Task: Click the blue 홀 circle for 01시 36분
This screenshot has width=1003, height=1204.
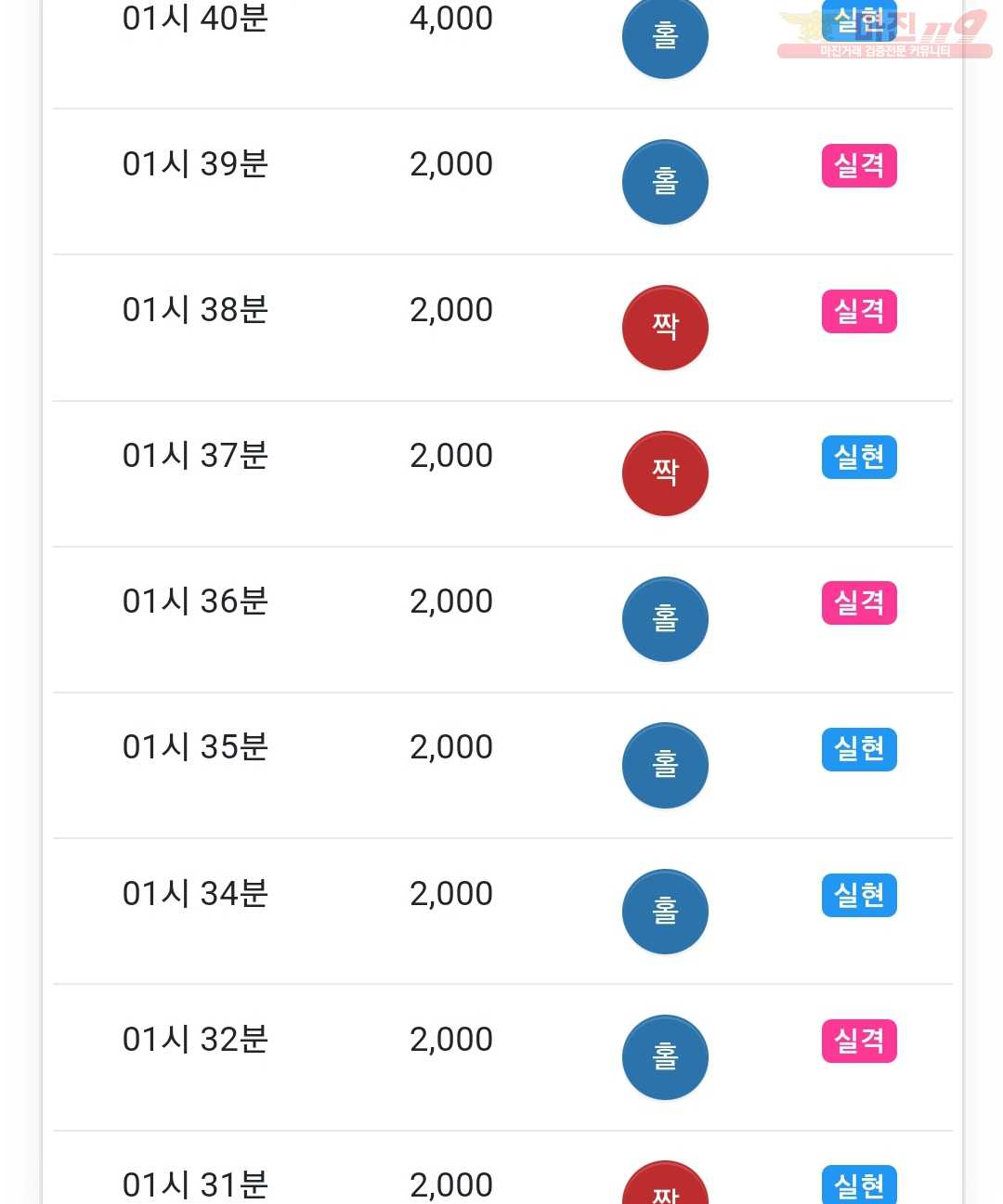Action: coord(665,619)
